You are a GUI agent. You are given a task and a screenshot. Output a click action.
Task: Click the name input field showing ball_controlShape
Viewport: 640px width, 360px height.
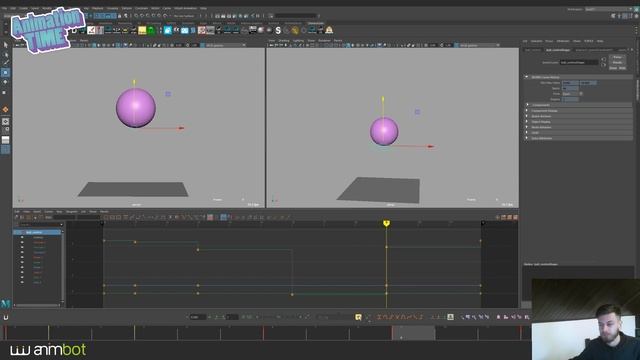pos(579,62)
